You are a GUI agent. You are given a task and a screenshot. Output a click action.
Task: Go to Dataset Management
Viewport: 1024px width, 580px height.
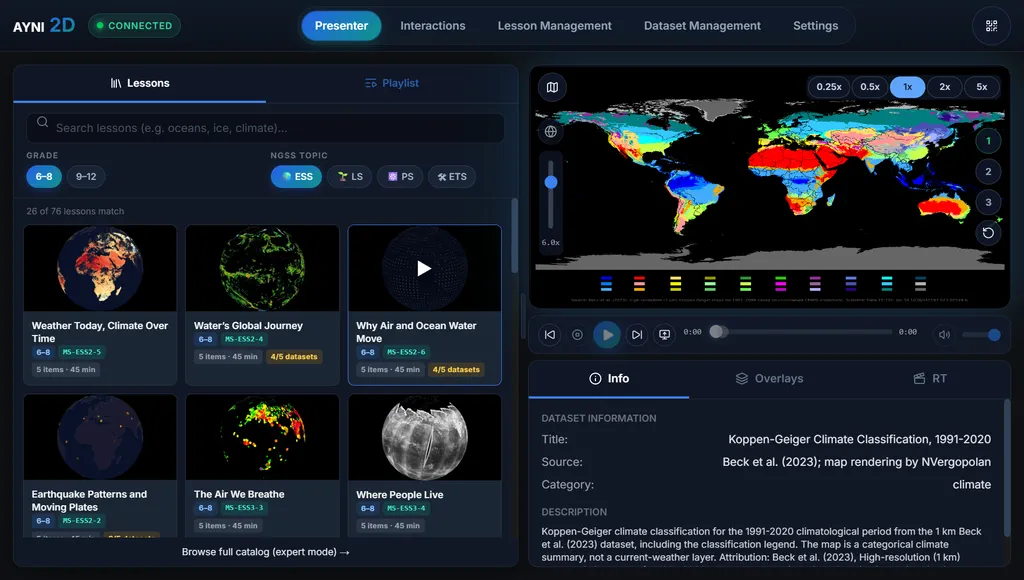pos(702,25)
